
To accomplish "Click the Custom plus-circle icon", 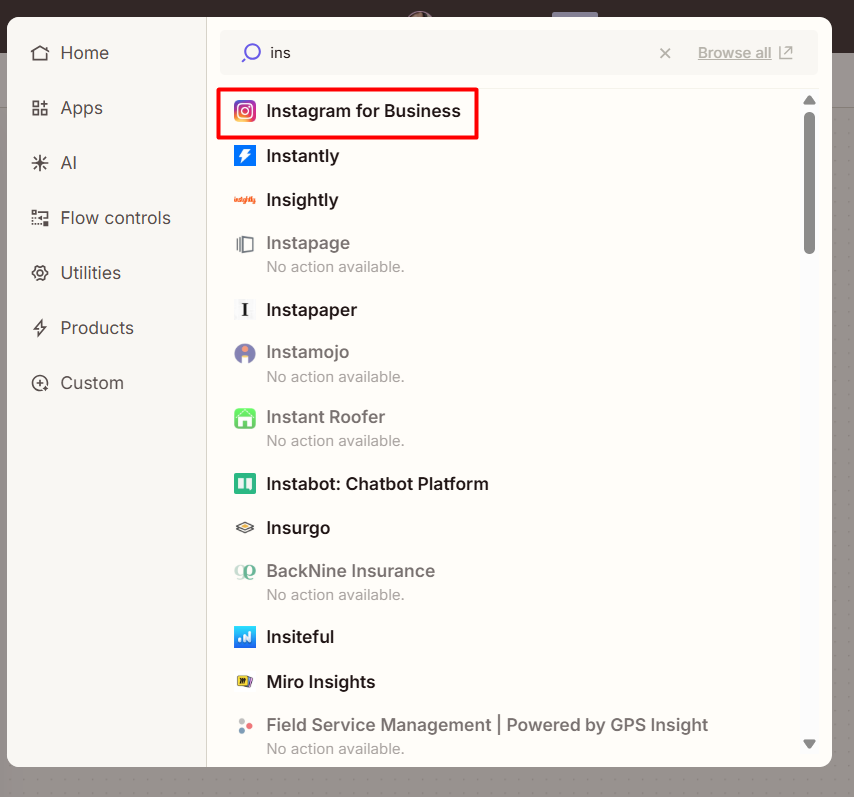I will [x=40, y=383].
